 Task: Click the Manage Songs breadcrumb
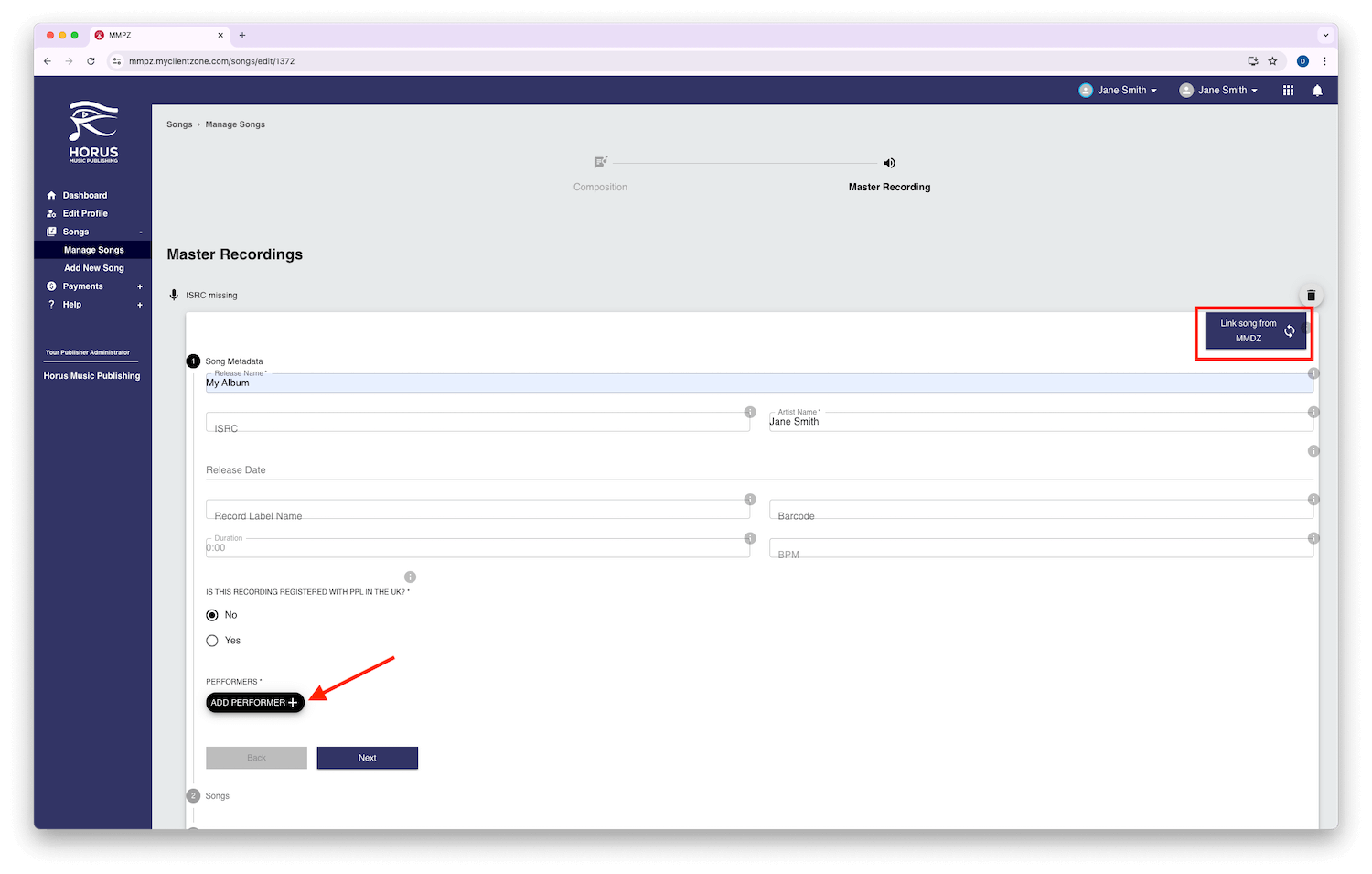pyautogui.click(x=235, y=124)
